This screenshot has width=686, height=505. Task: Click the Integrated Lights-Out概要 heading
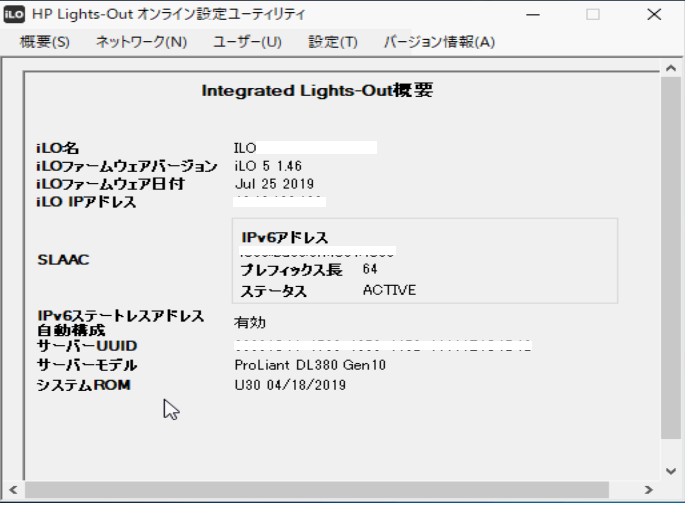click(x=317, y=91)
